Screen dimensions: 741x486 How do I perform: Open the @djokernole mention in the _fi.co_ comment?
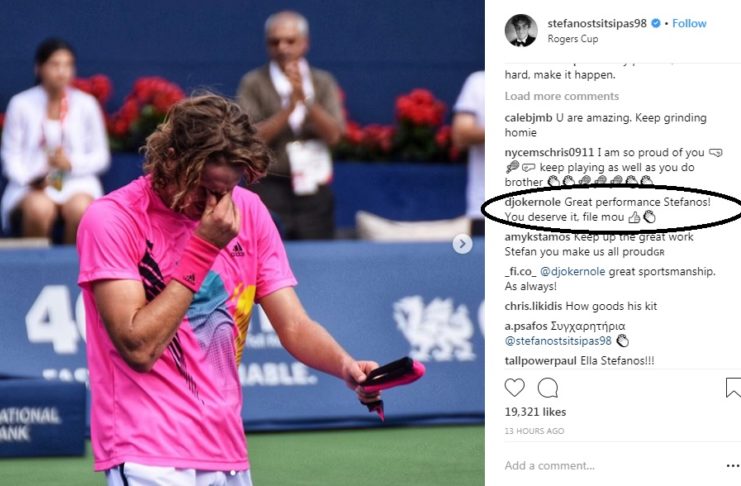point(572,271)
